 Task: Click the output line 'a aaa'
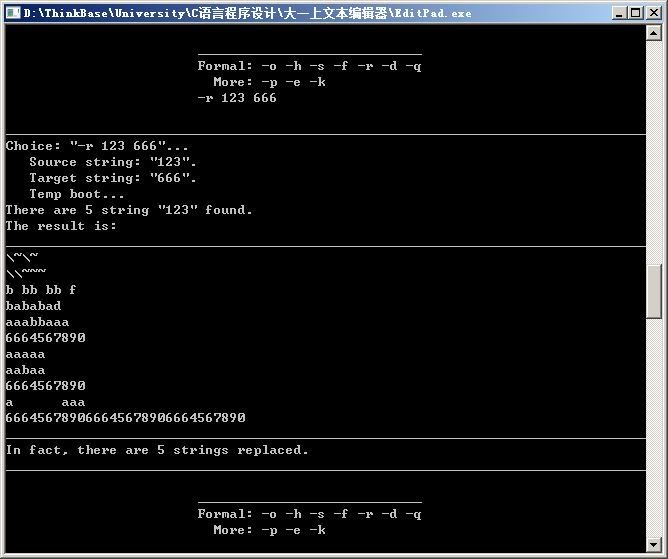[x=45, y=403]
